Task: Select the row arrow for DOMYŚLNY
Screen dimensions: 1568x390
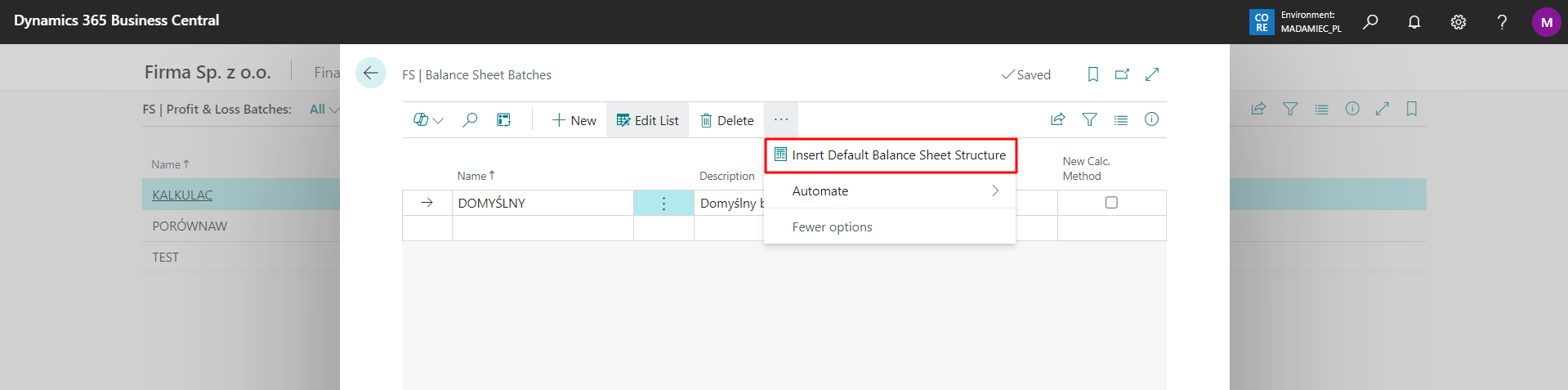Action: tap(427, 203)
